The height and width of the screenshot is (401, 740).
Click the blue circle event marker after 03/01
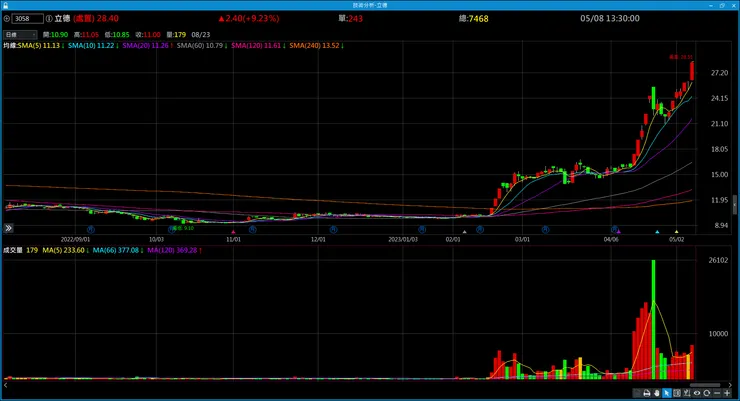pos(545,229)
